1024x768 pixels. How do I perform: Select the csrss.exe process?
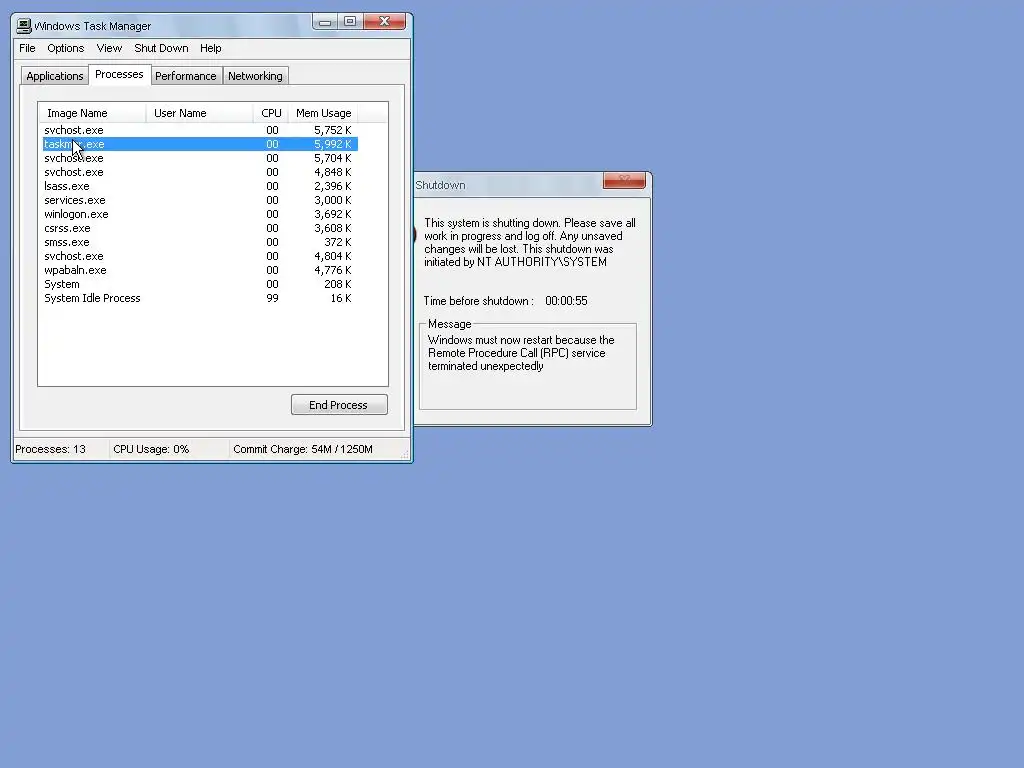(x=200, y=228)
